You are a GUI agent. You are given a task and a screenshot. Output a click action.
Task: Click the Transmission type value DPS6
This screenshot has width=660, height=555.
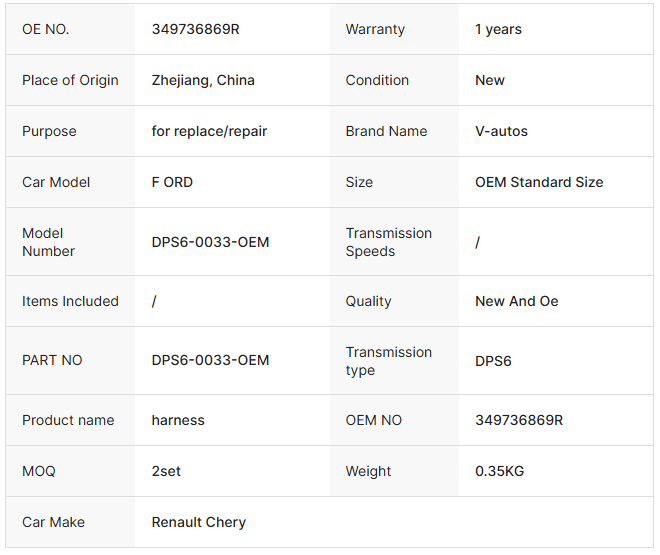pyautogui.click(x=493, y=361)
